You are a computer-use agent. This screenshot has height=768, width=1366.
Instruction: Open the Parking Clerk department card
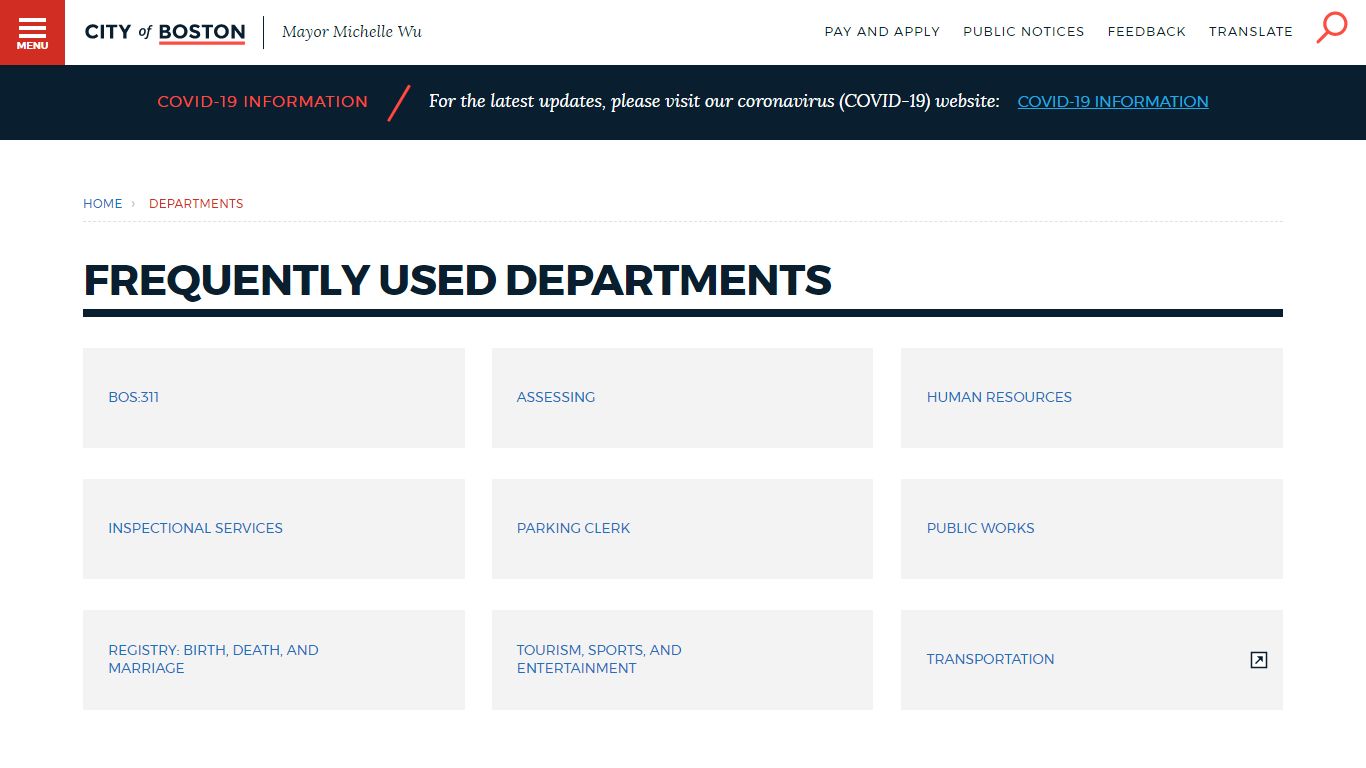[682, 529]
